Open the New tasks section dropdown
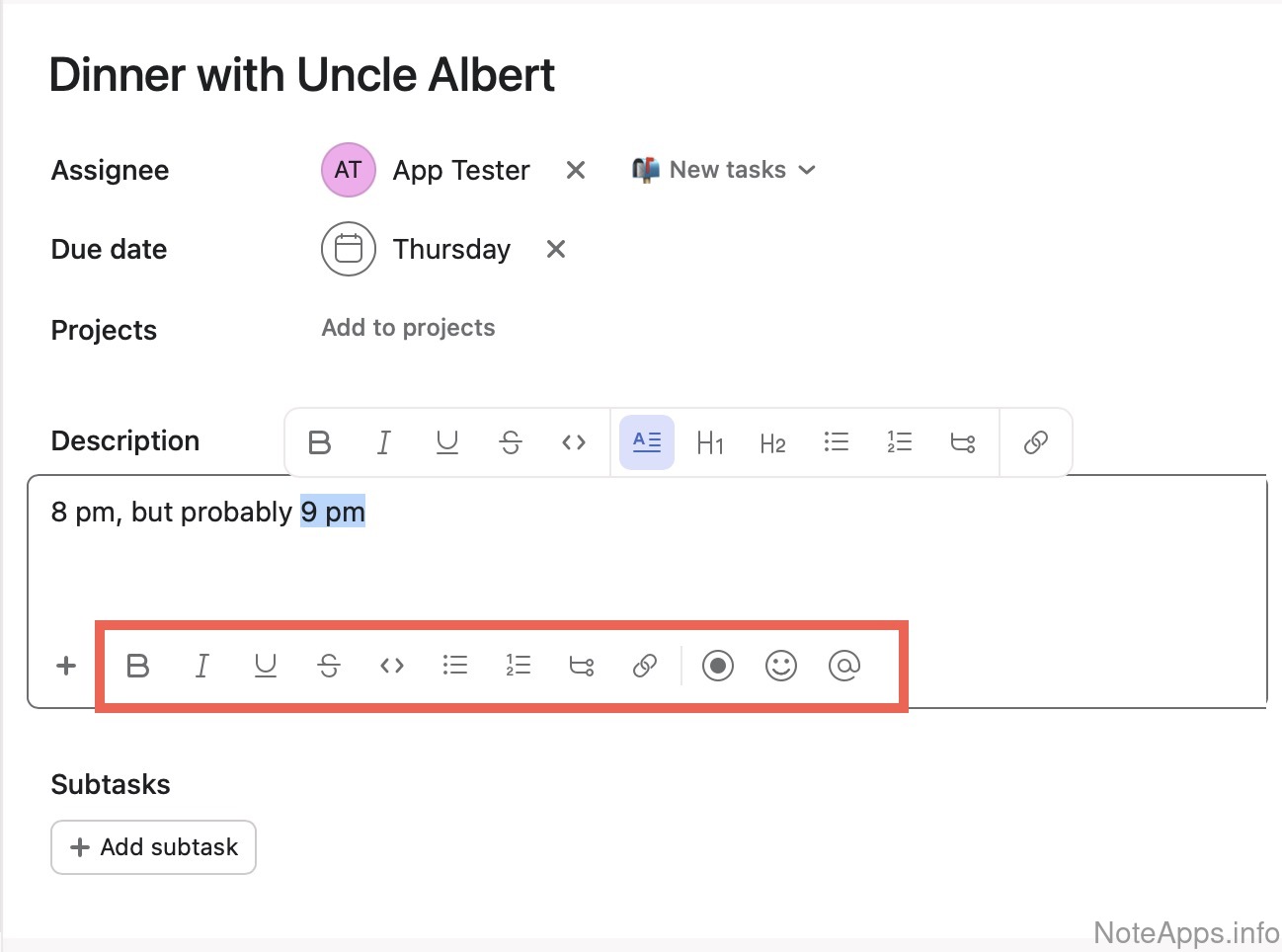Viewport: 1282px width, 952px height. [726, 170]
